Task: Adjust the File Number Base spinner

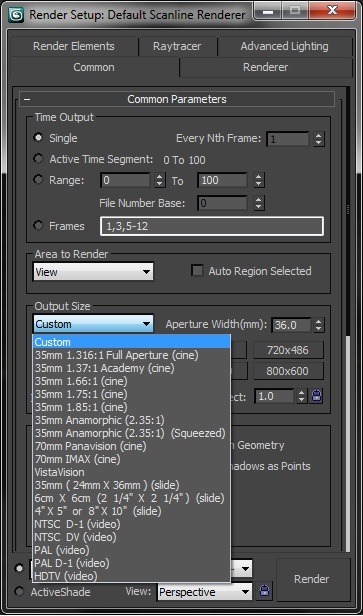Action: pyautogui.click(x=258, y=203)
